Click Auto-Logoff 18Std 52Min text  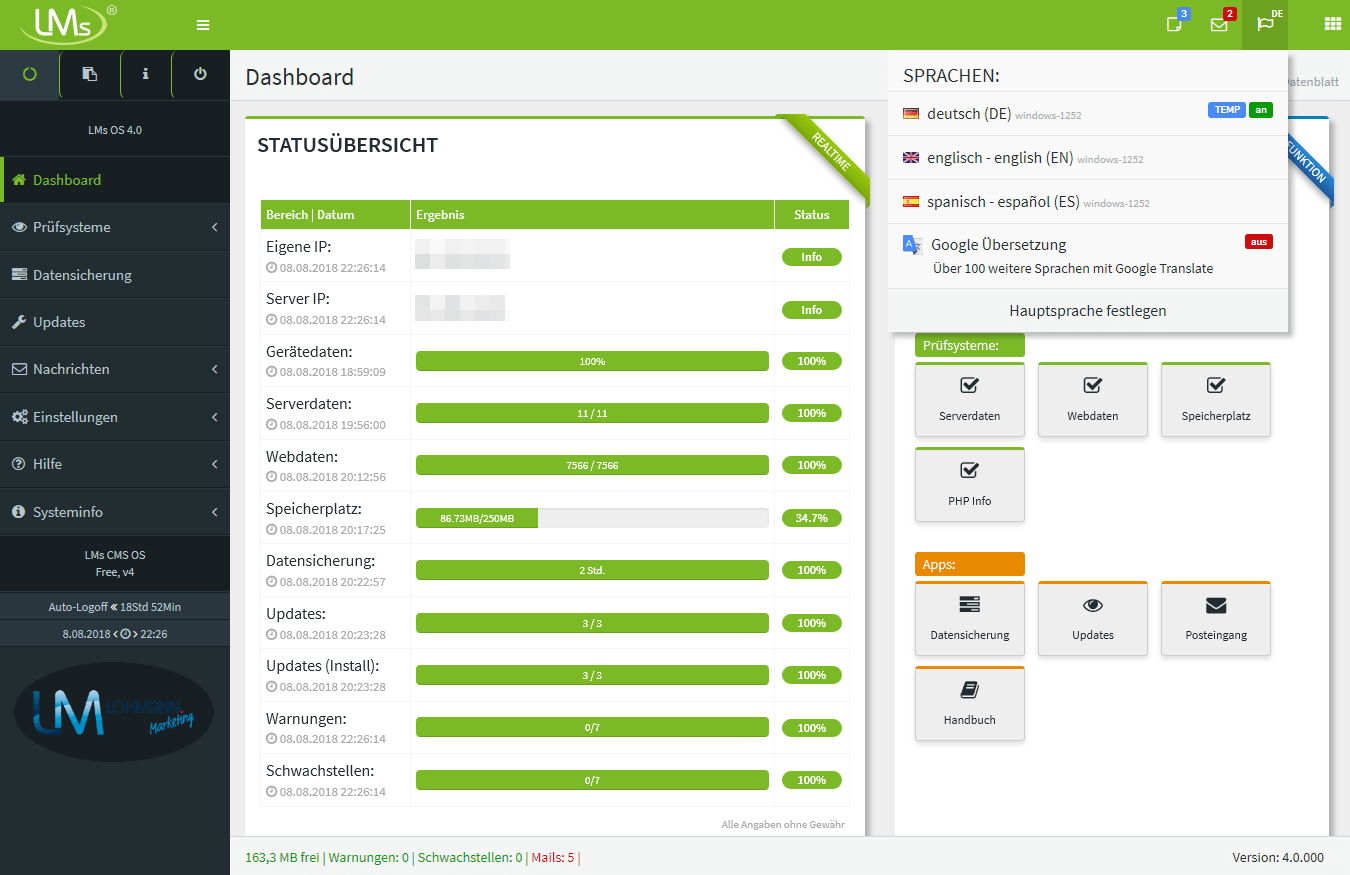(x=115, y=607)
